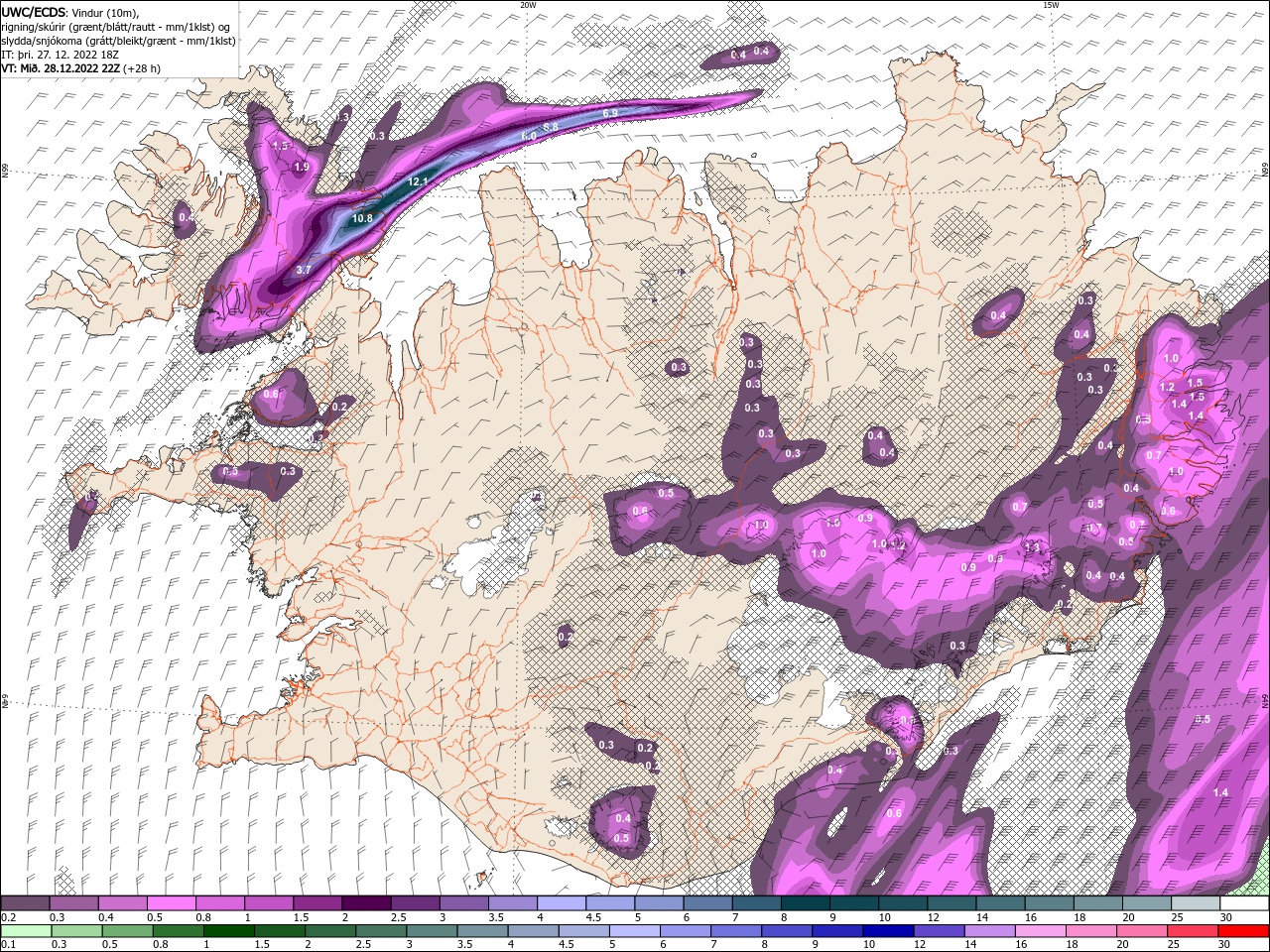The width and height of the screenshot is (1270, 952).
Task: Click the 3.5 label of the upper legend
Action: (x=496, y=917)
